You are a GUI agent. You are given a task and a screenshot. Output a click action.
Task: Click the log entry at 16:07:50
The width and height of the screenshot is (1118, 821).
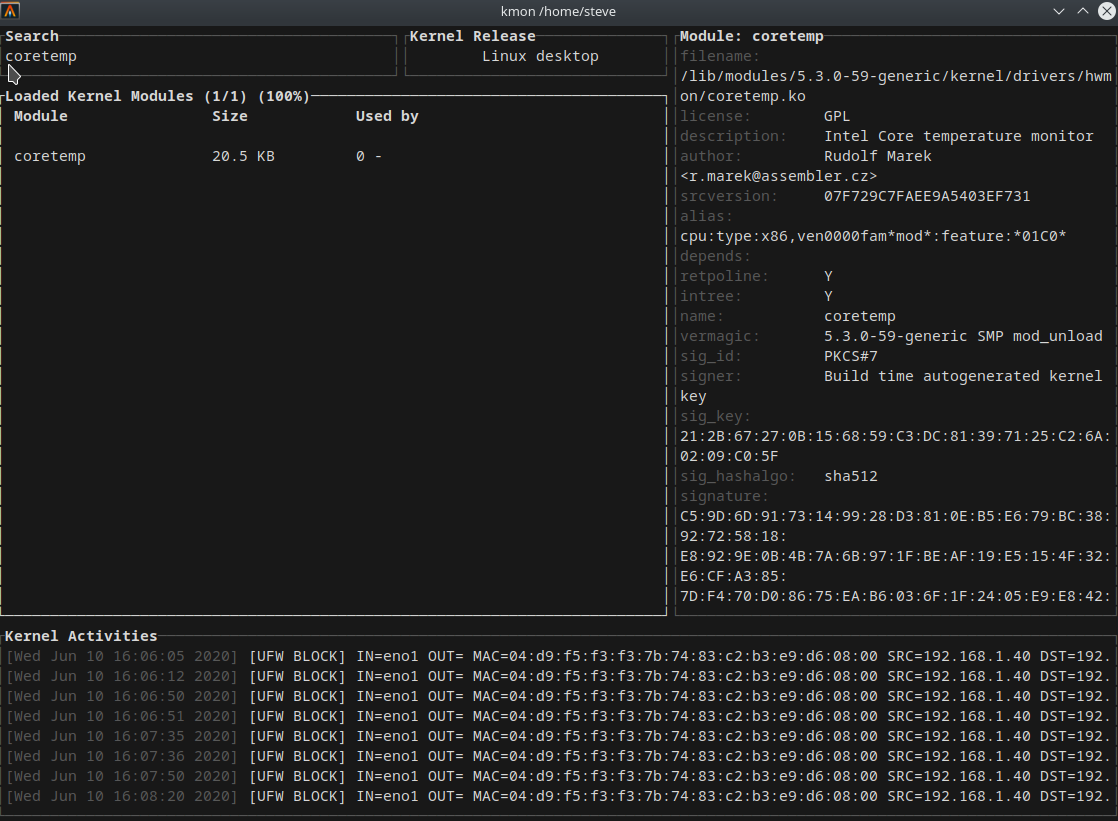[x=559, y=776]
